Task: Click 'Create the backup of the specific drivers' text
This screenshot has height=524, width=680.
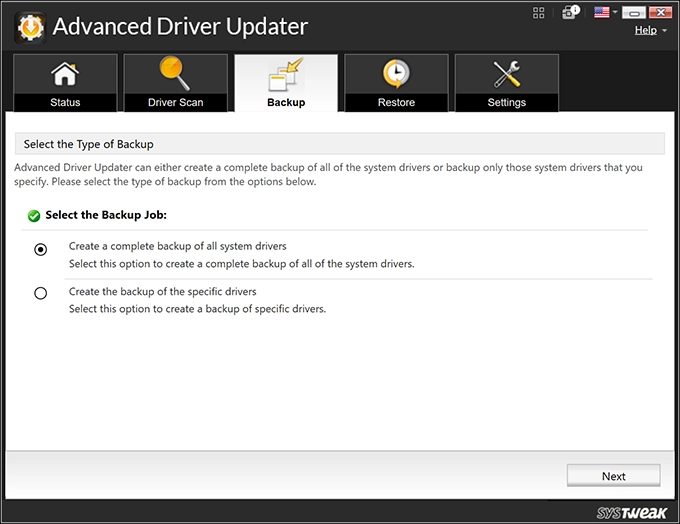Action: click(162, 291)
